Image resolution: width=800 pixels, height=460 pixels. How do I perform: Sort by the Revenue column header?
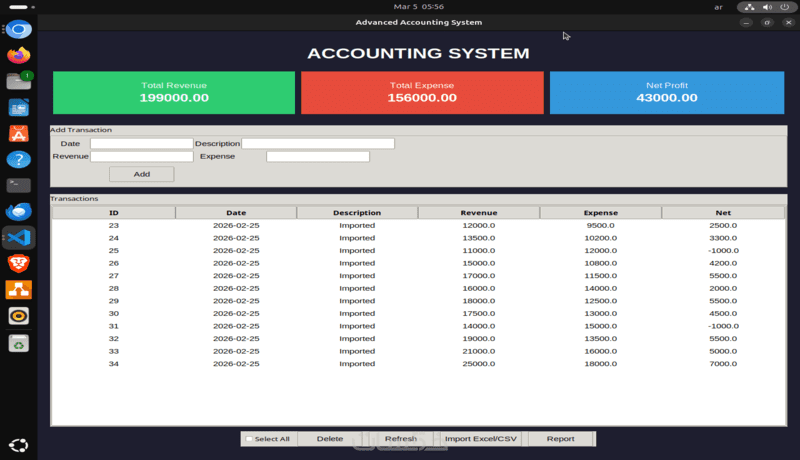(479, 213)
